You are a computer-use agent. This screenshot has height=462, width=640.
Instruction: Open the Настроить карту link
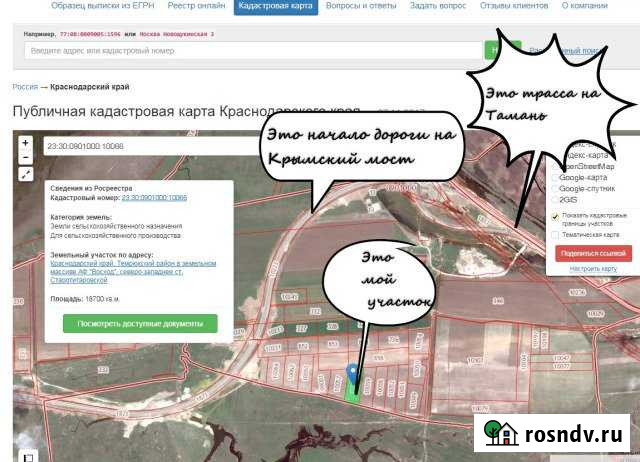pos(593,269)
